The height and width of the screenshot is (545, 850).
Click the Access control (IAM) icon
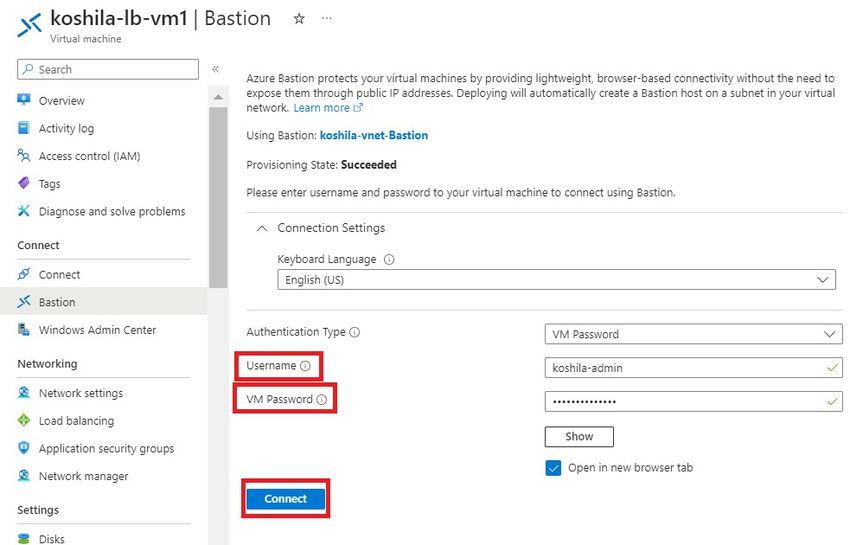click(24, 156)
